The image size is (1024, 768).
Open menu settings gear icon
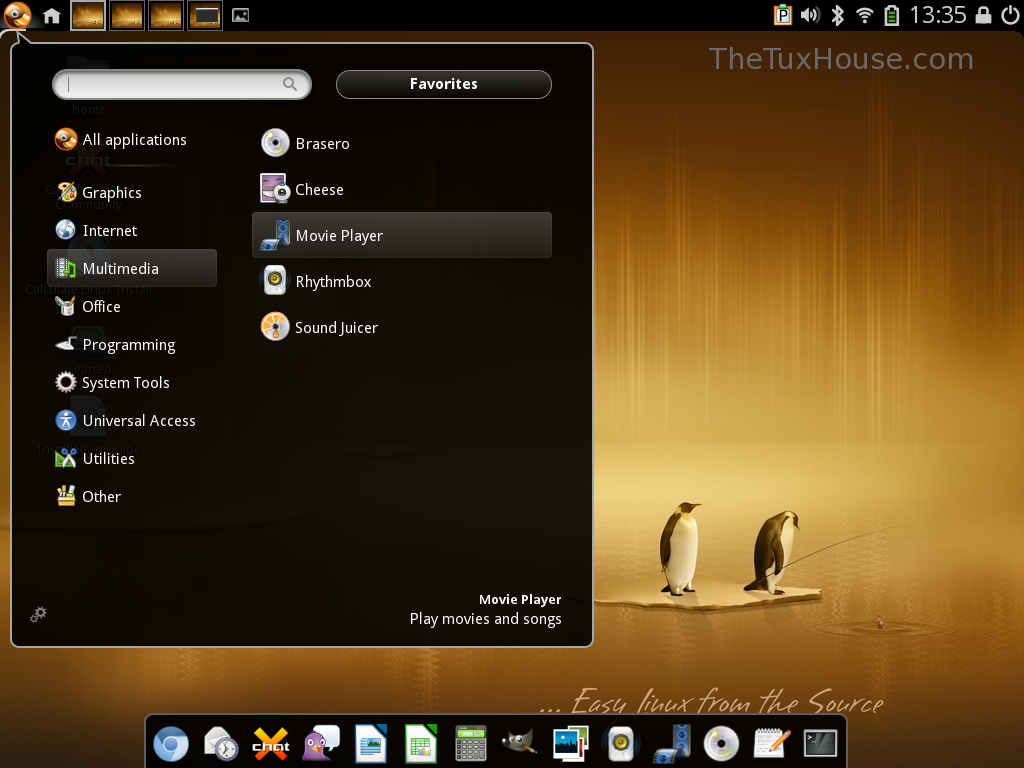tap(38, 614)
